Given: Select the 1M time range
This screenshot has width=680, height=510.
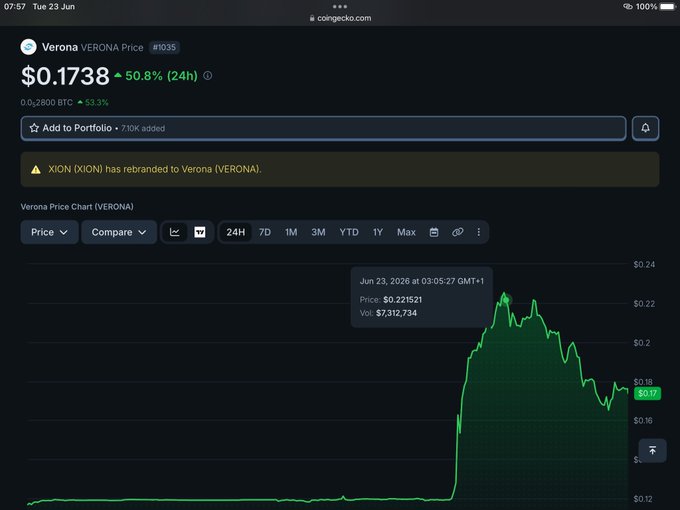Looking at the screenshot, I should 291,232.
